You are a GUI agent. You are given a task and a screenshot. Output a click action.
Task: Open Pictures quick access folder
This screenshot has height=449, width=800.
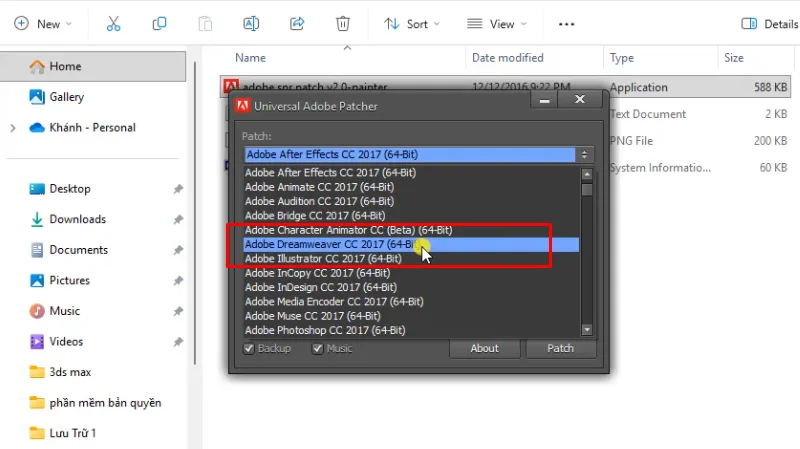tap(69, 281)
